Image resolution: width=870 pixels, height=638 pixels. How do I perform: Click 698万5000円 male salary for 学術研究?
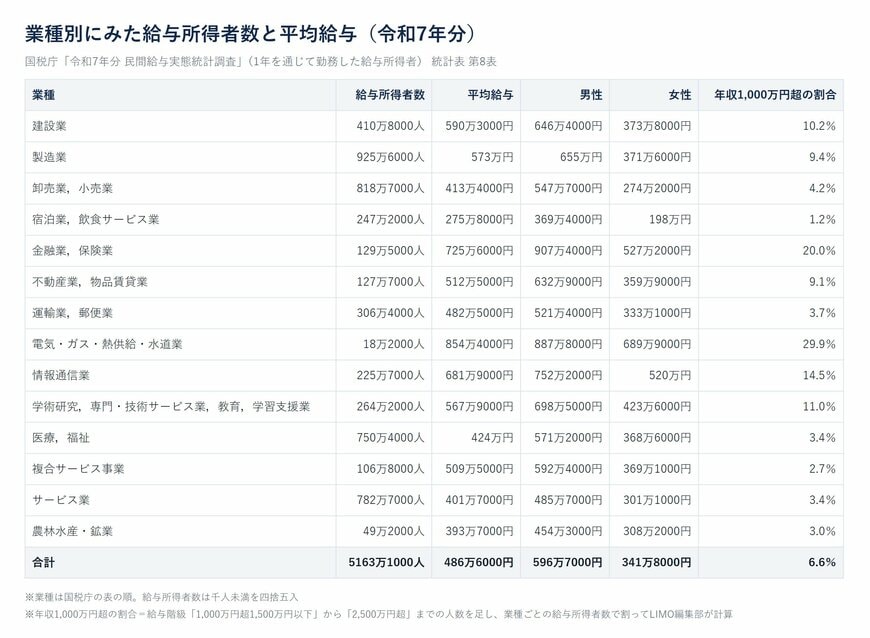(568, 406)
